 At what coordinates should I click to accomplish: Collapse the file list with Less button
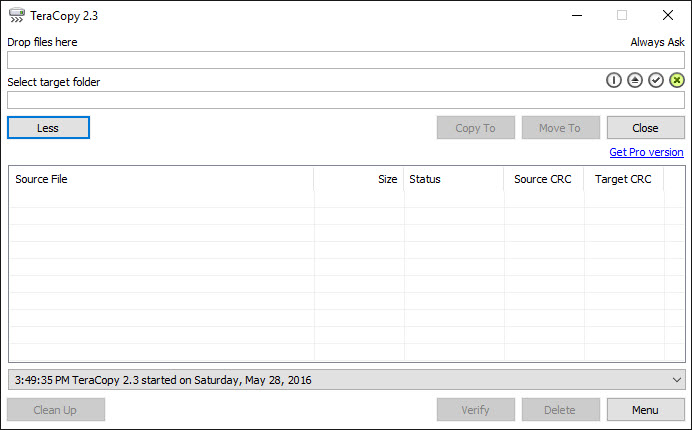(48, 128)
